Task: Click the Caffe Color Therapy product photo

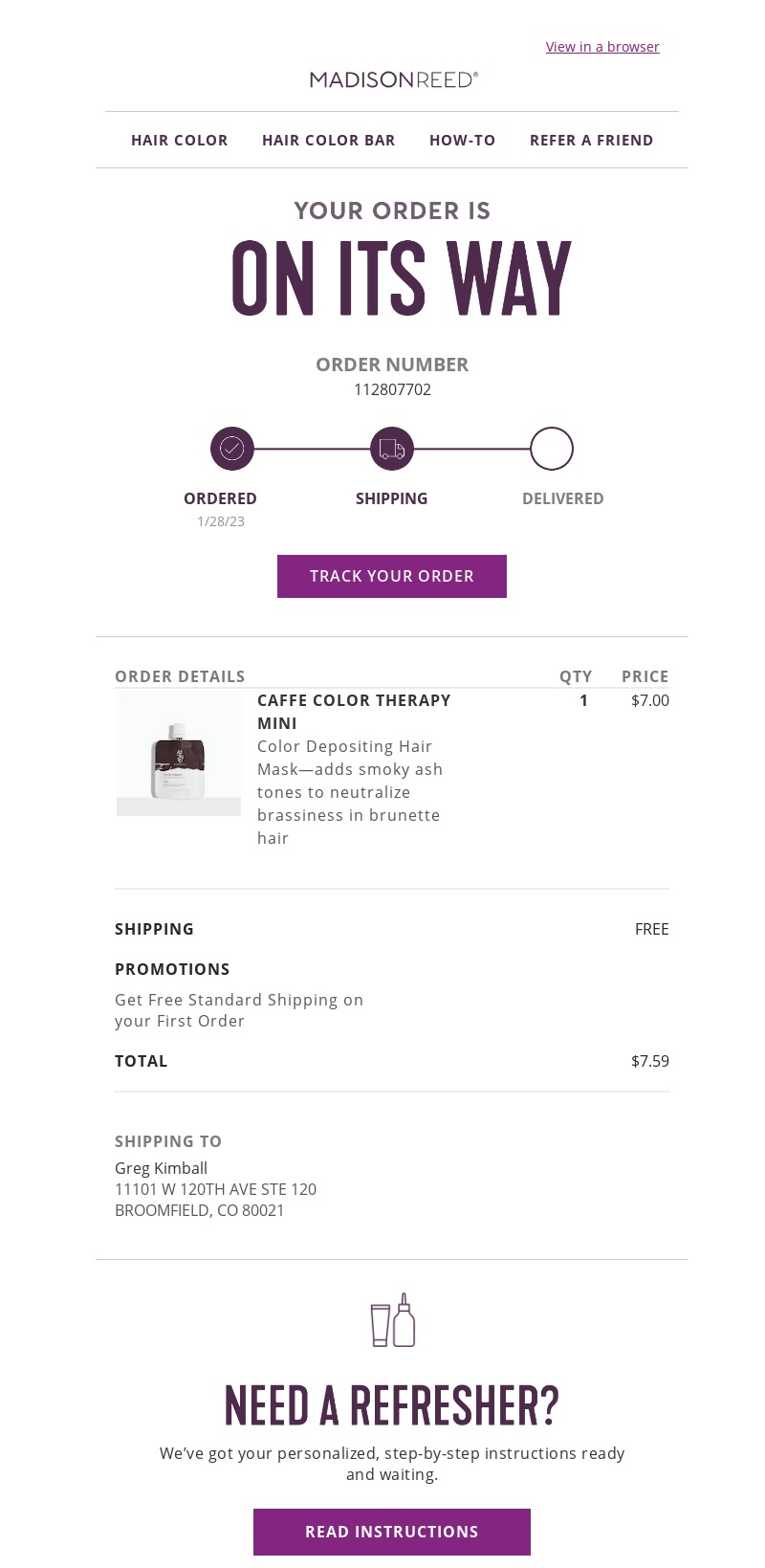Action: tap(178, 753)
